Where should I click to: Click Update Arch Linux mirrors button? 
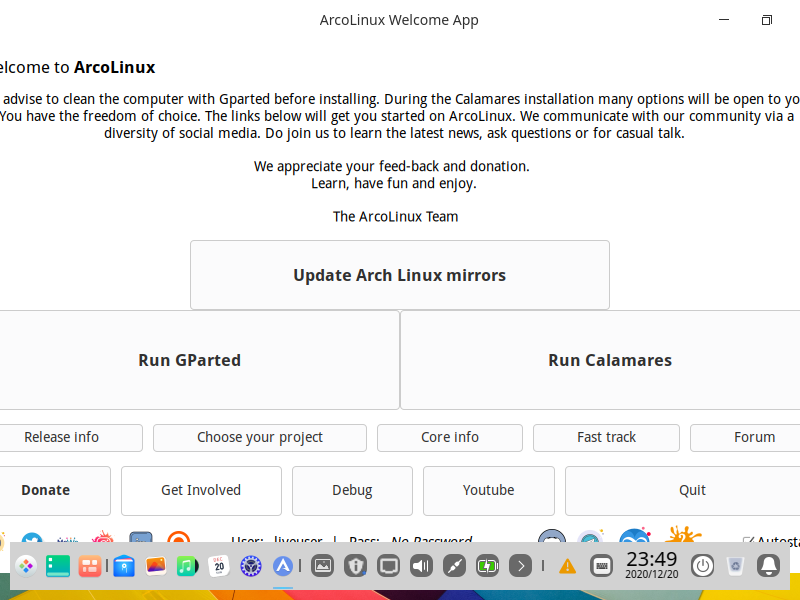[400, 275]
